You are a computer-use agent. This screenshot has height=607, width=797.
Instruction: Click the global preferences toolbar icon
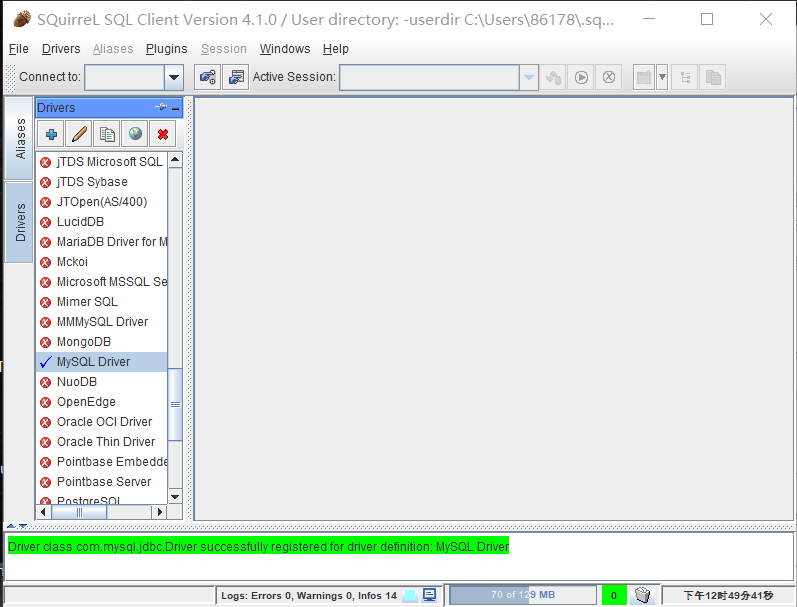[x=207, y=77]
